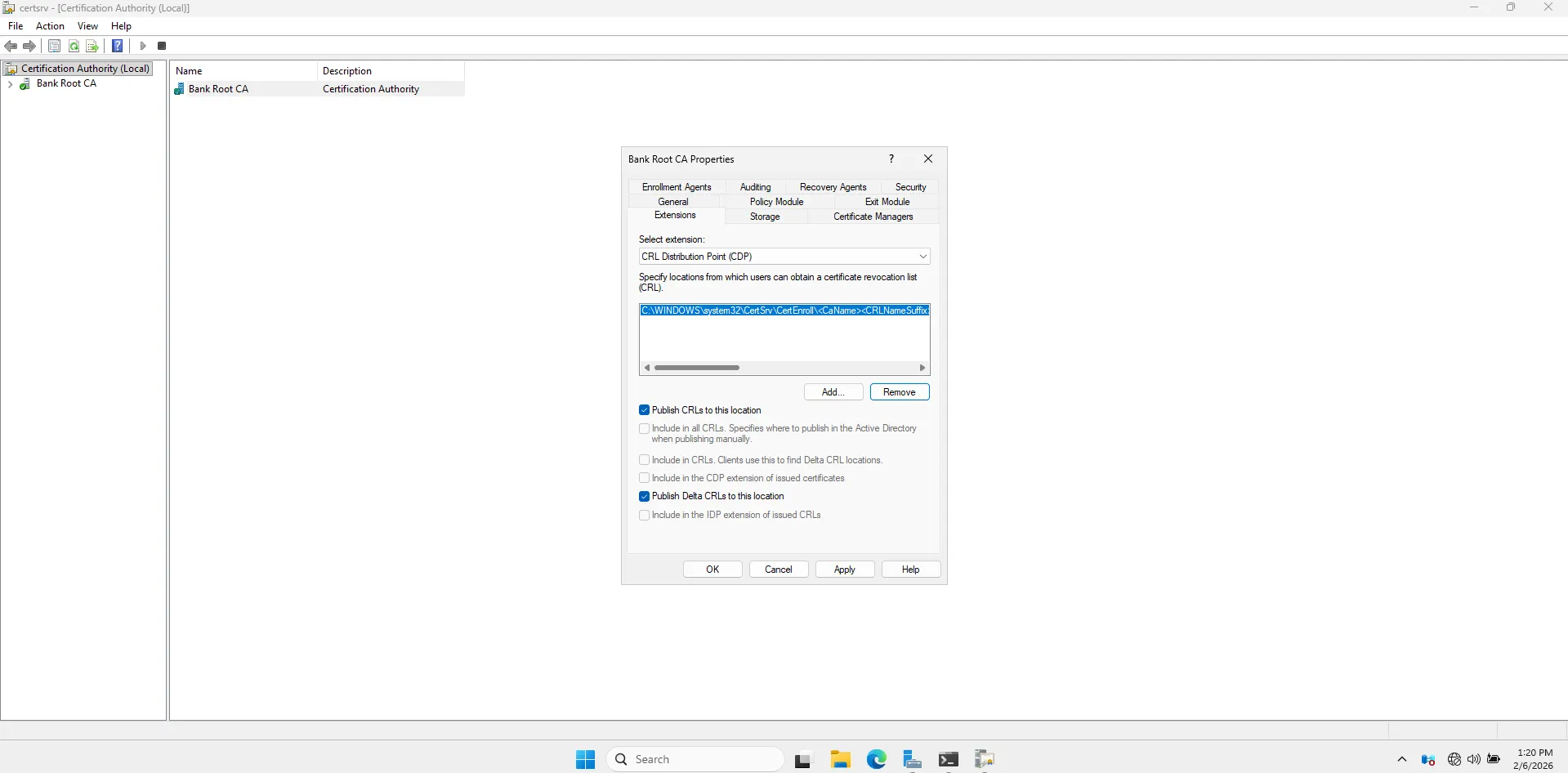This screenshot has width=1568, height=773.
Task: Open the Select extension dropdown
Action: [x=784, y=257]
